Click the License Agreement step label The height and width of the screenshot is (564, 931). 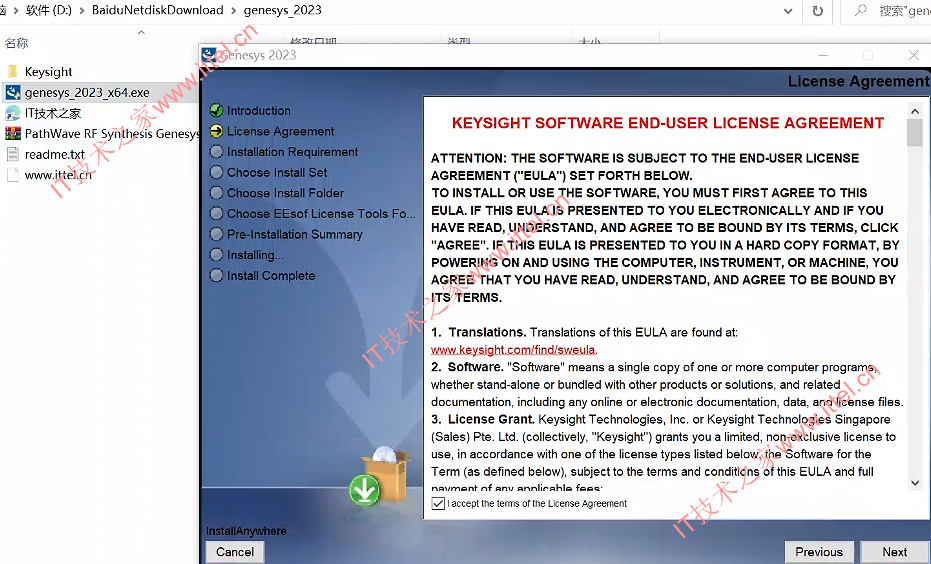click(280, 131)
